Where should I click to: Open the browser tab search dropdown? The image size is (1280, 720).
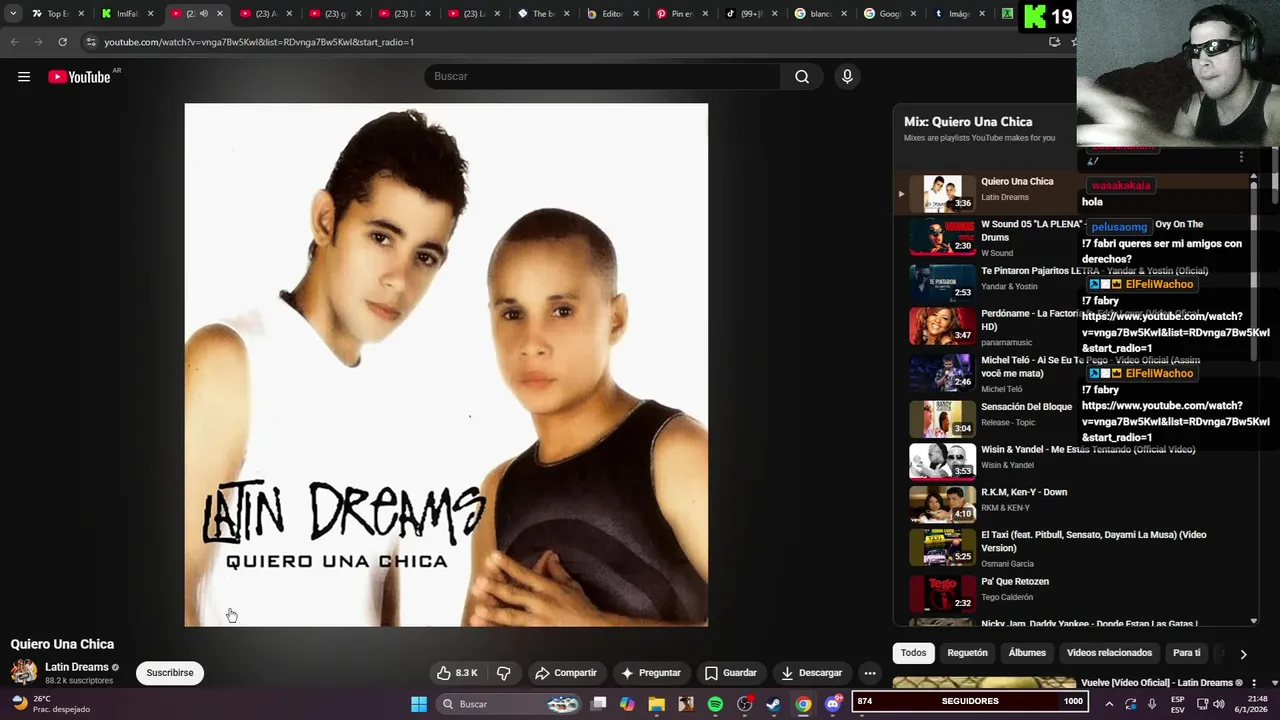(x=12, y=14)
